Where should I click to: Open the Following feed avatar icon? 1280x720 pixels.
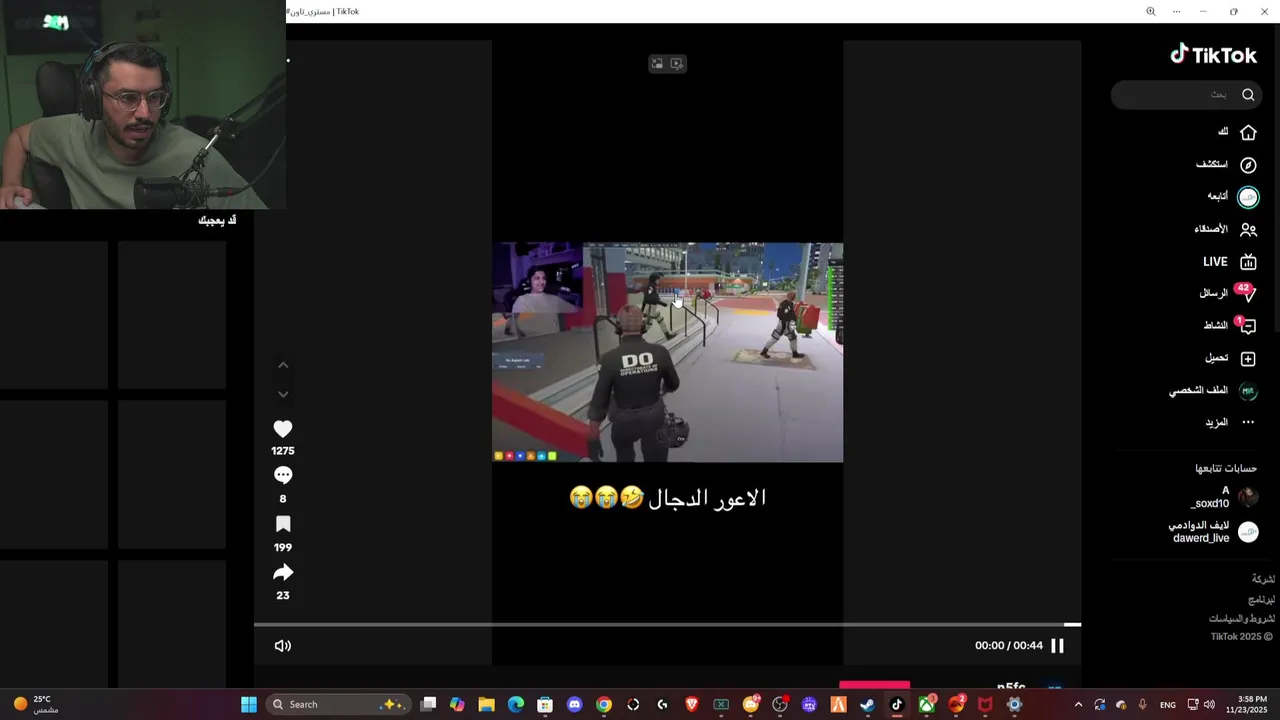click(x=1248, y=197)
